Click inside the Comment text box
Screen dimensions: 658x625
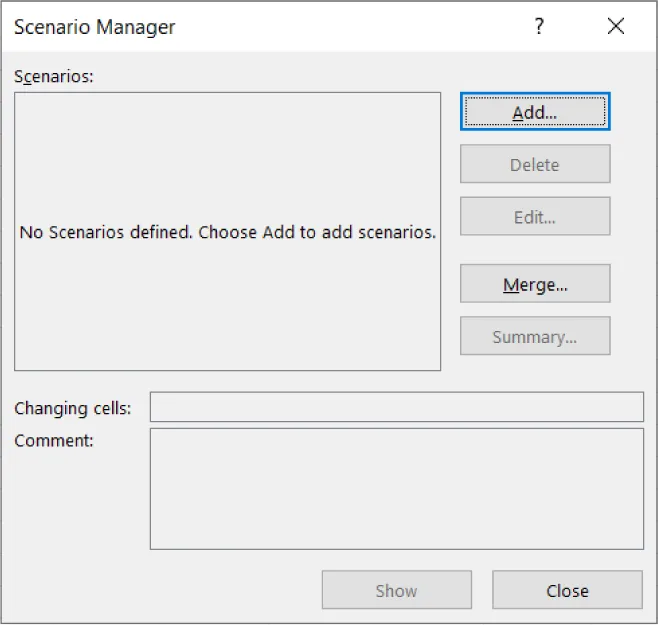(x=396, y=489)
